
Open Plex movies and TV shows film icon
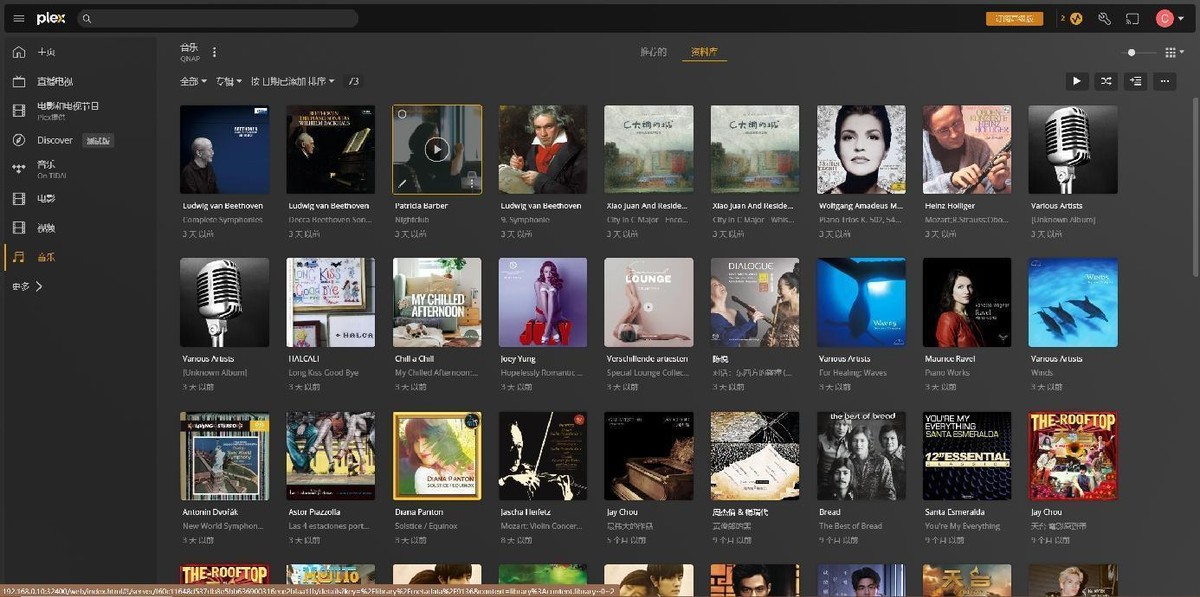pyautogui.click(x=18, y=110)
